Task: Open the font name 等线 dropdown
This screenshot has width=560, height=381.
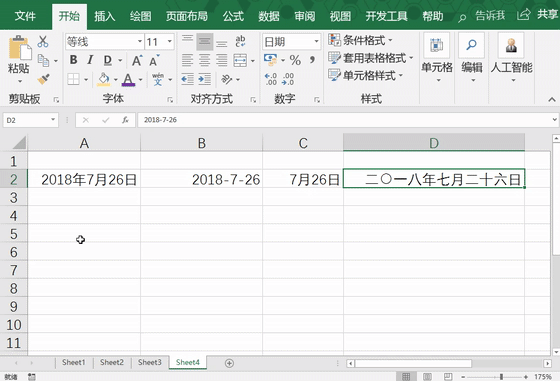Action: pos(140,42)
